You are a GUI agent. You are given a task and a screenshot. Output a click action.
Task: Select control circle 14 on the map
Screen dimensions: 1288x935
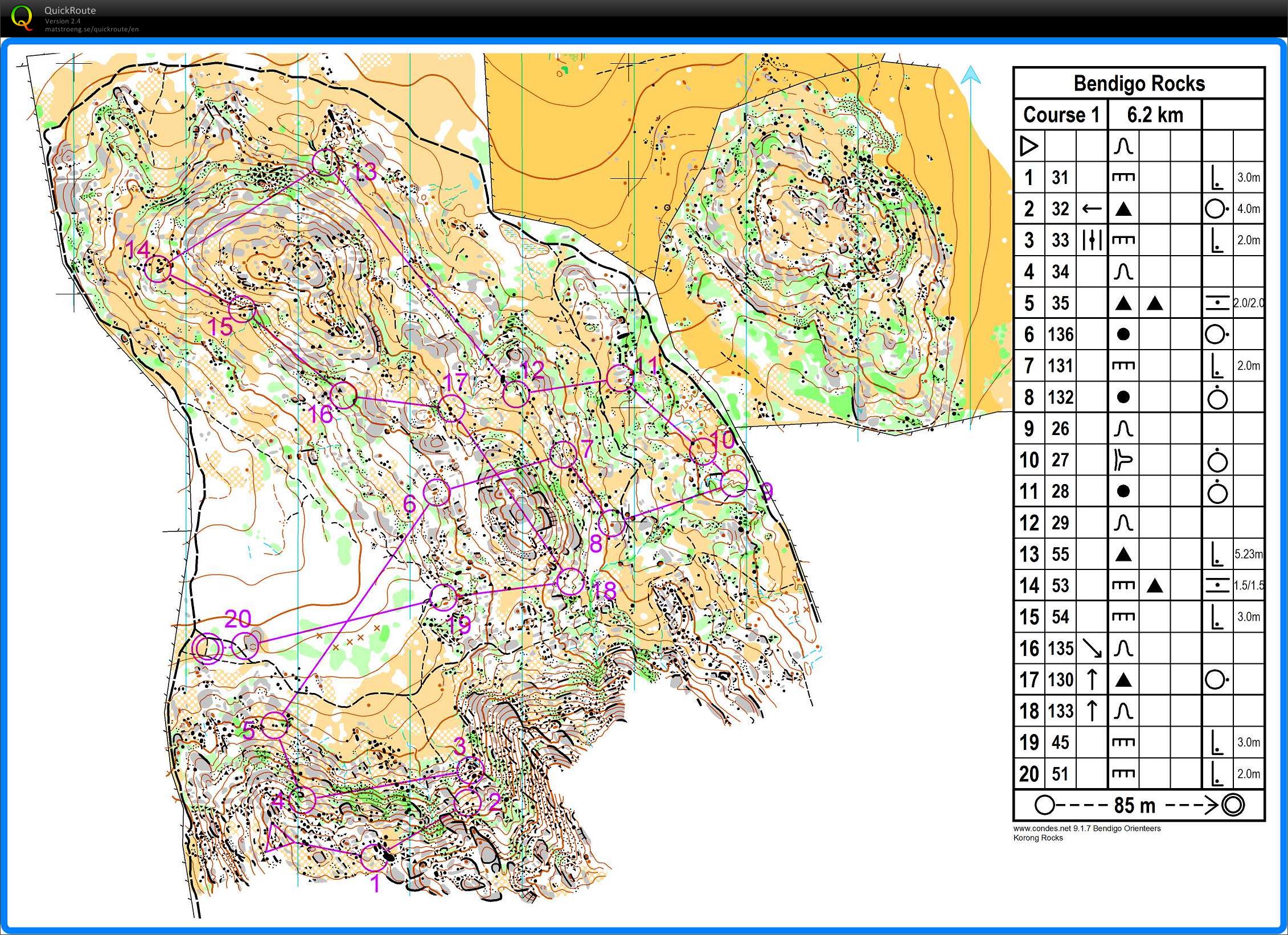(158, 268)
